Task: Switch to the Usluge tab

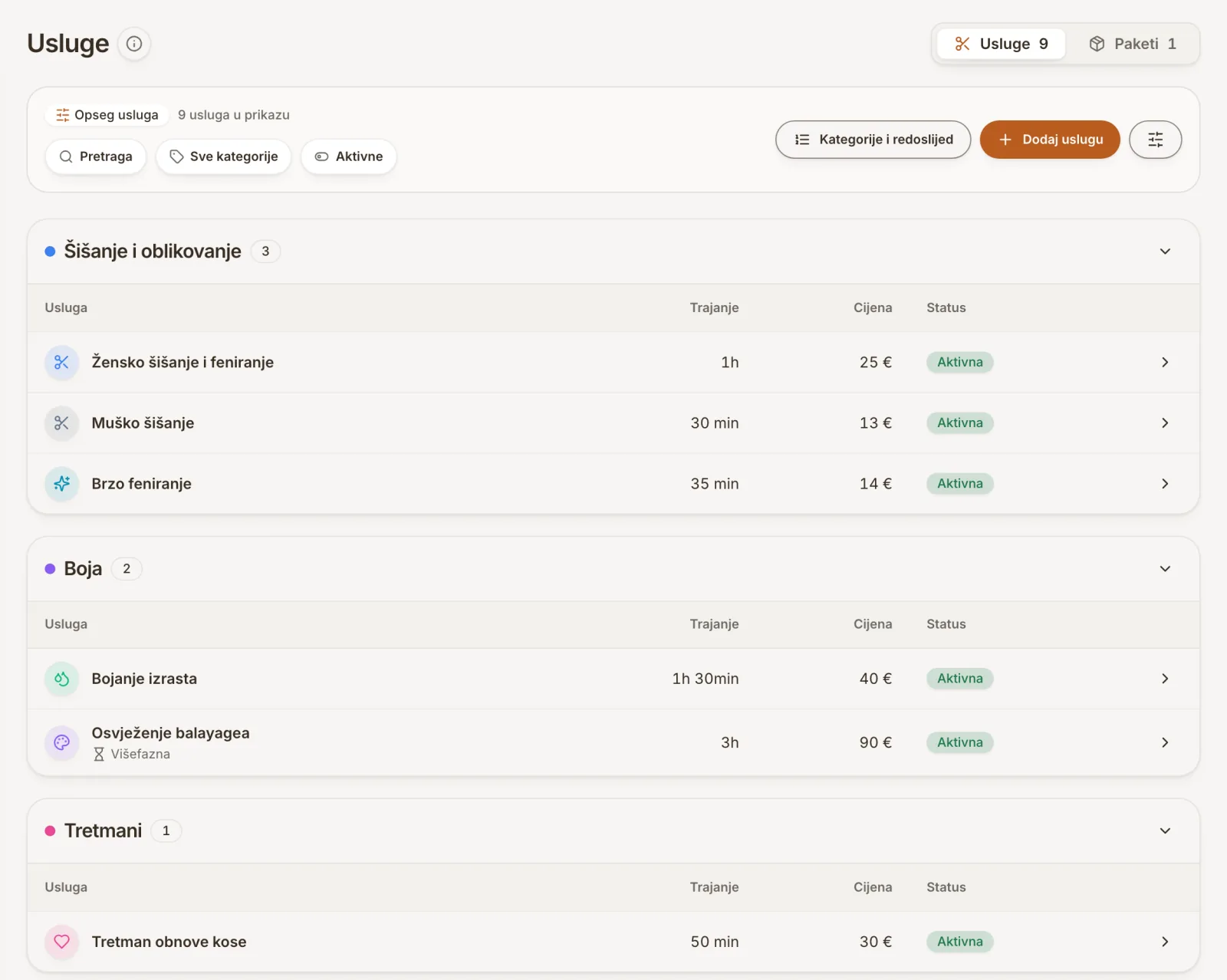Action: coord(1001,44)
